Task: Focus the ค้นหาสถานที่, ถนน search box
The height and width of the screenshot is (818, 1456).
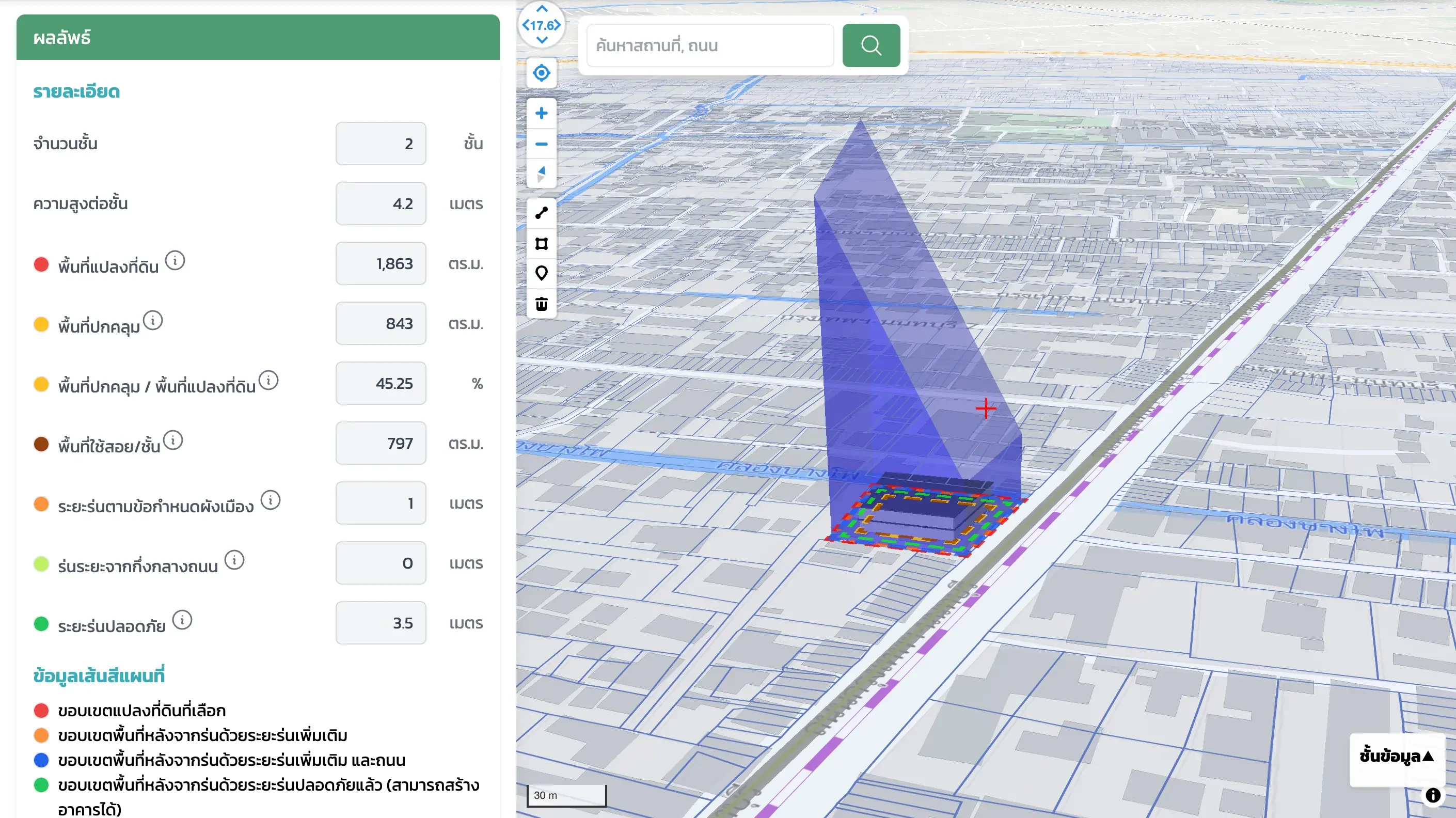Action: coord(710,45)
